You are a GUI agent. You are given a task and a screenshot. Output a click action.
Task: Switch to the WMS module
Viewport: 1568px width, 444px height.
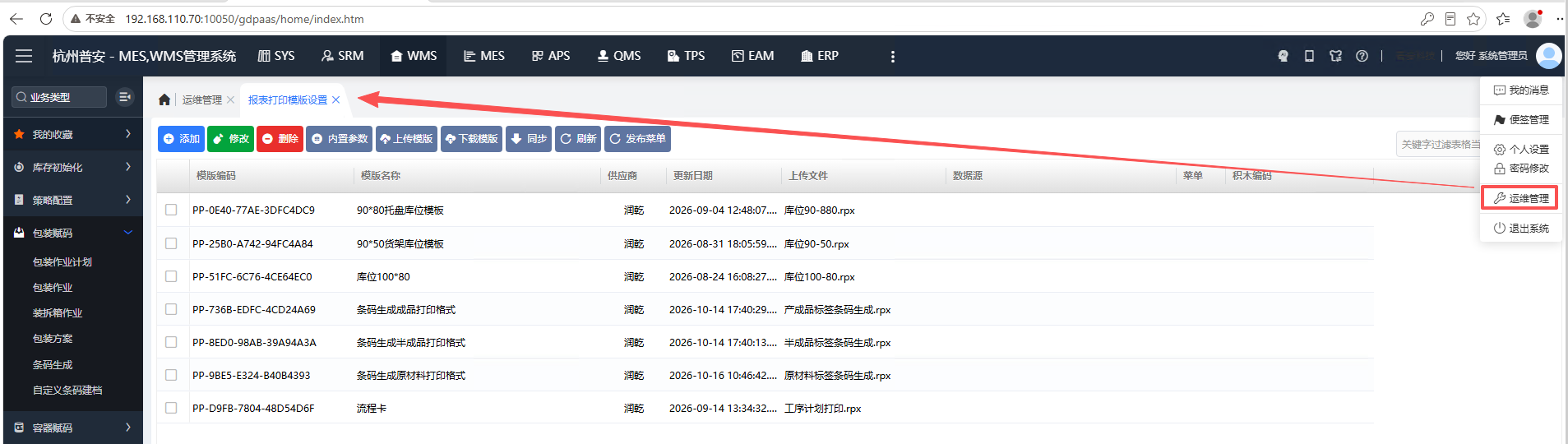coord(414,56)
